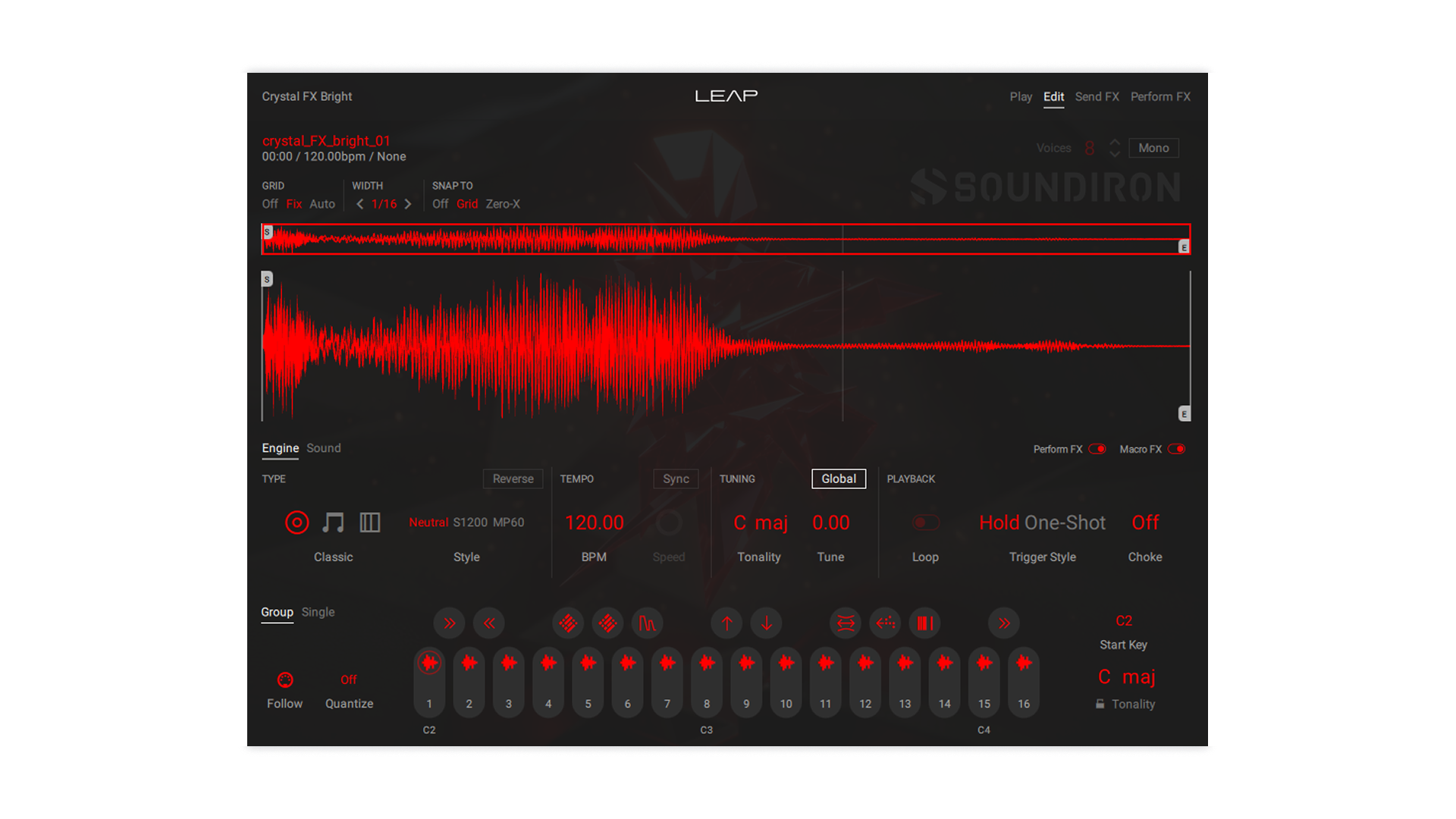
Task: Select sample pad 9
Action: pos(746,682)
